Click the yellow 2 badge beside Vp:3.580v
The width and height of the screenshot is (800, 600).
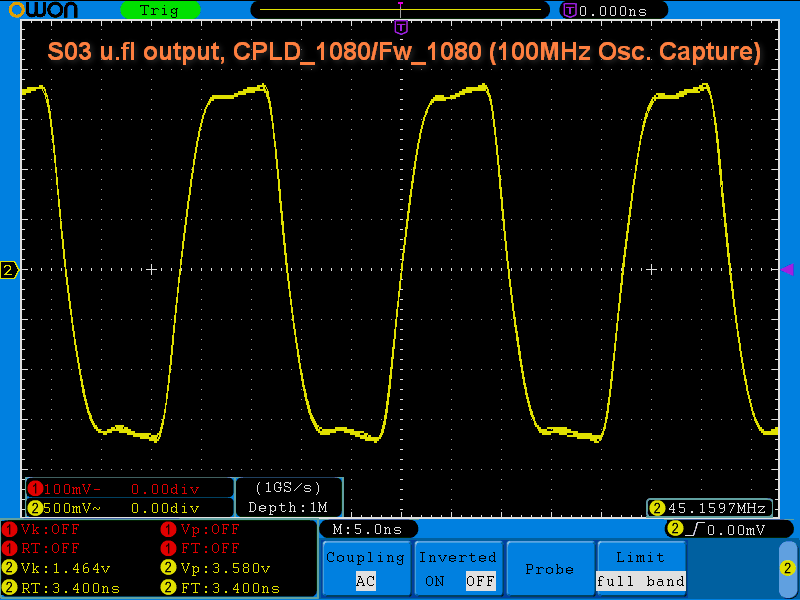168,568
